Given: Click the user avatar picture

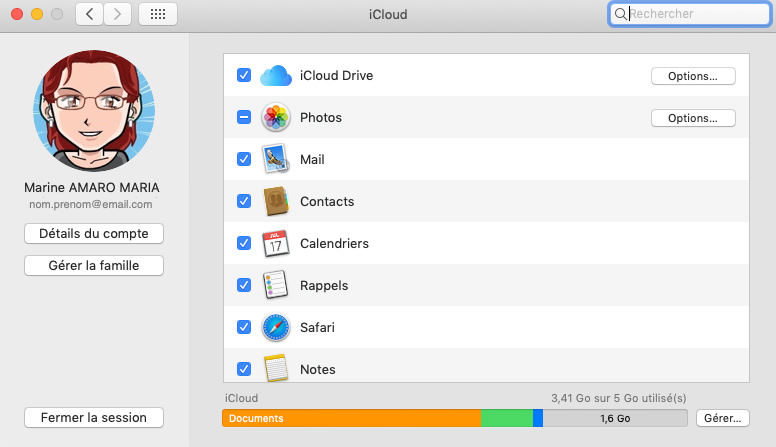Looking at the screenshot, I should 94,111.
